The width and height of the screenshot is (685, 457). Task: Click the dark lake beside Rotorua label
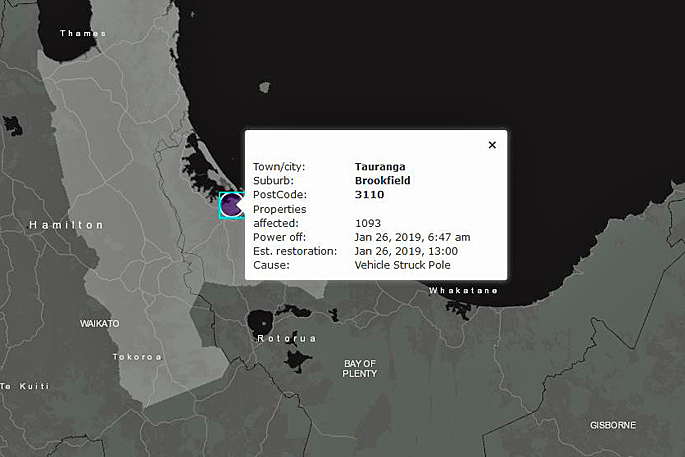click(x=260, y=322)
